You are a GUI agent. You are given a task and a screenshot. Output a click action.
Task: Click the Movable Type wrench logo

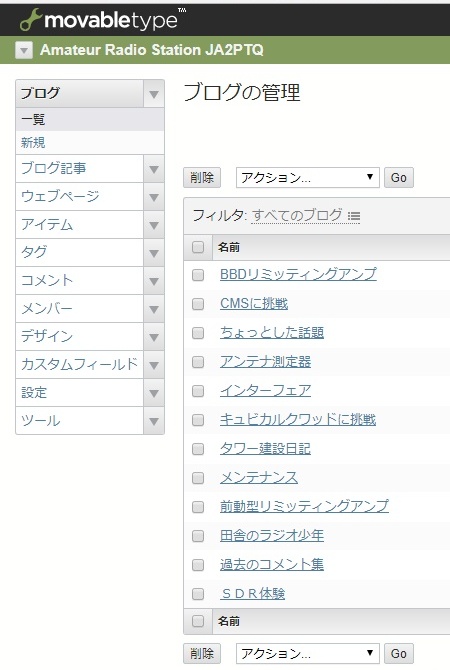coord(32,20)
